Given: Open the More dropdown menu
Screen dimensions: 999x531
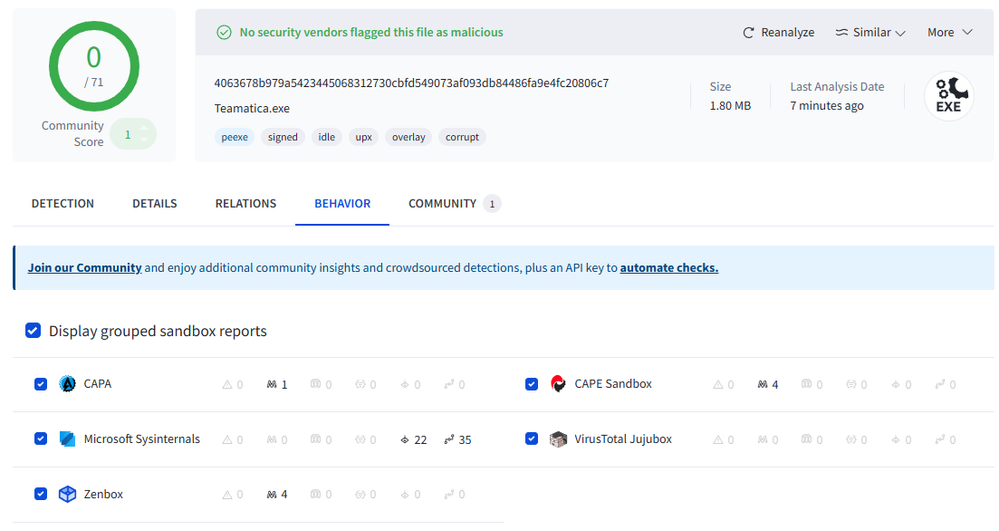Looking at the screenshot, I should point(949,32).
